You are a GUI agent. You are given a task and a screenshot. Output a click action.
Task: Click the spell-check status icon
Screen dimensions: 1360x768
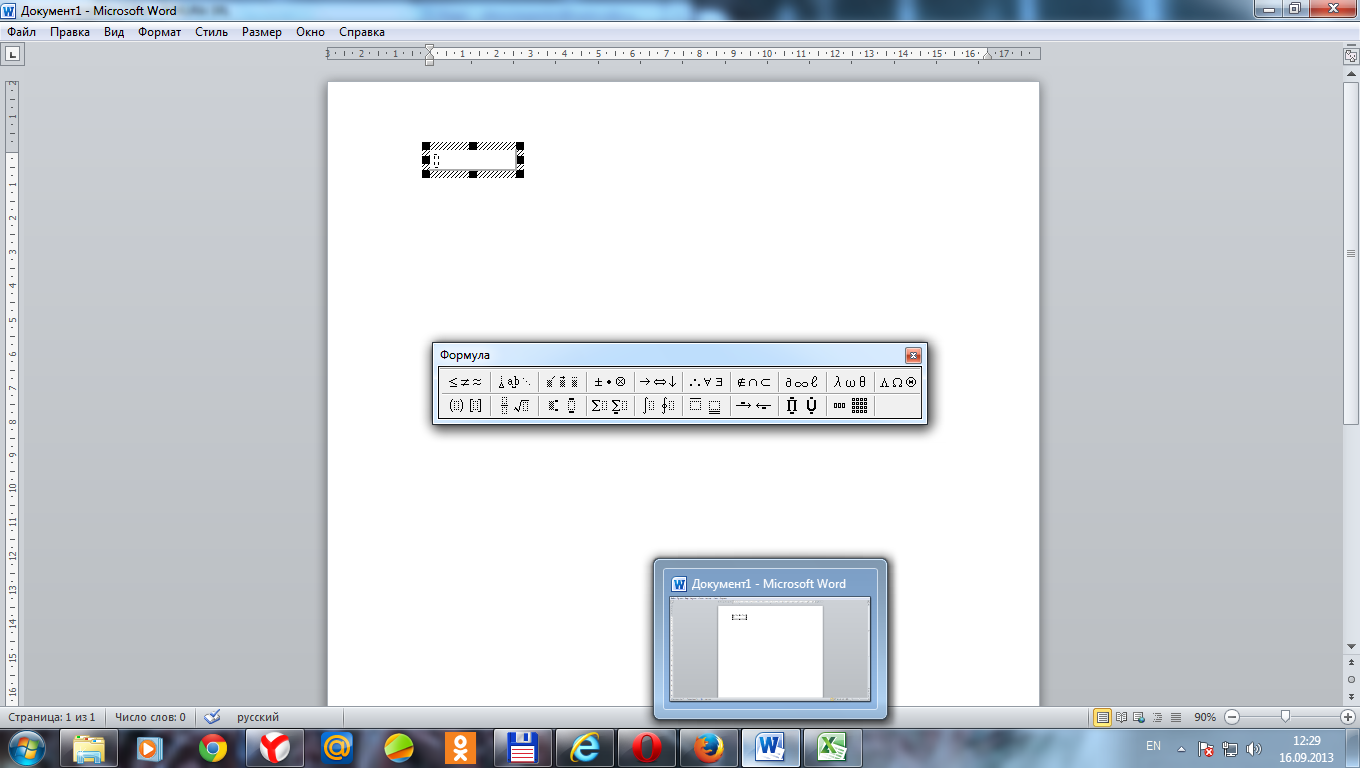[x=211, y=717]
